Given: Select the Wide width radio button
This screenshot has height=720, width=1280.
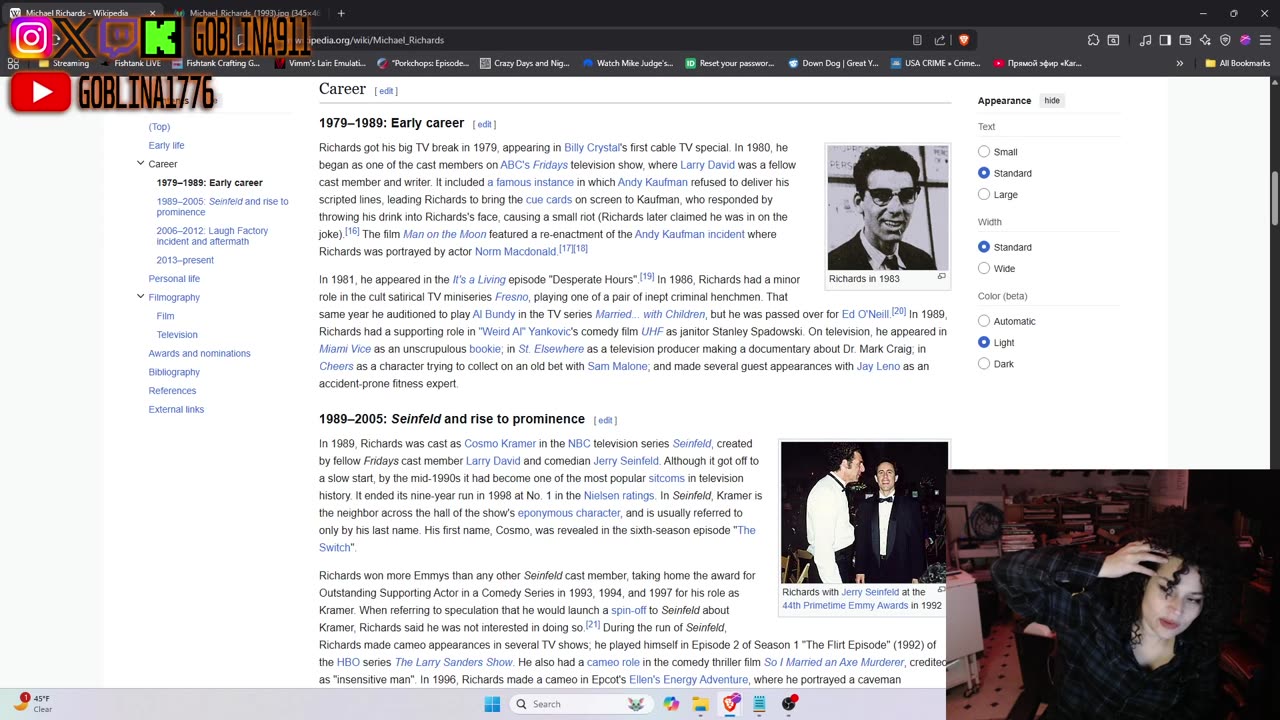Looking at the screenshot, I should click(984, 269).
